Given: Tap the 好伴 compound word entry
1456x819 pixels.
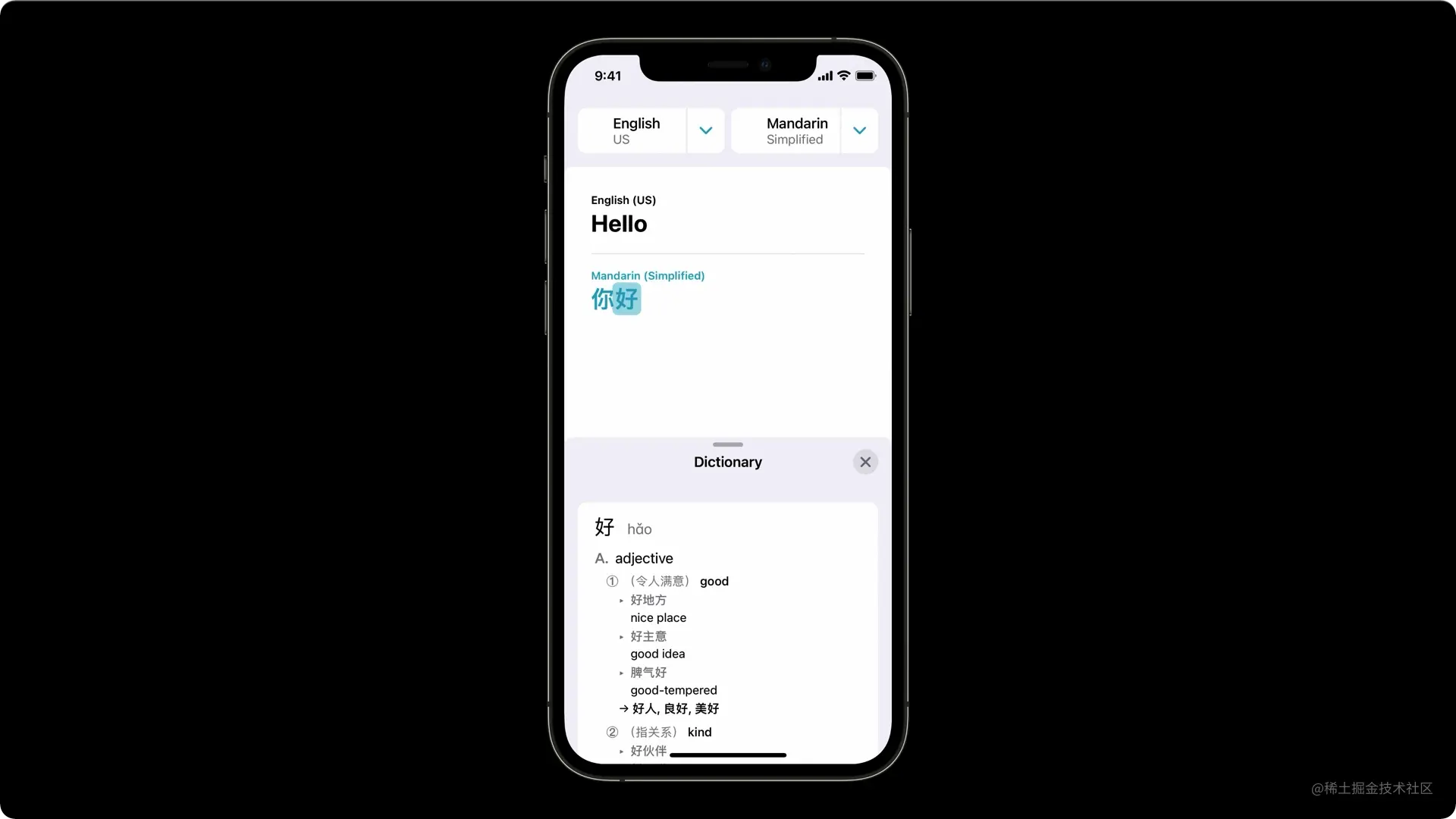Looking at the screenshot, I should [649, 750].
